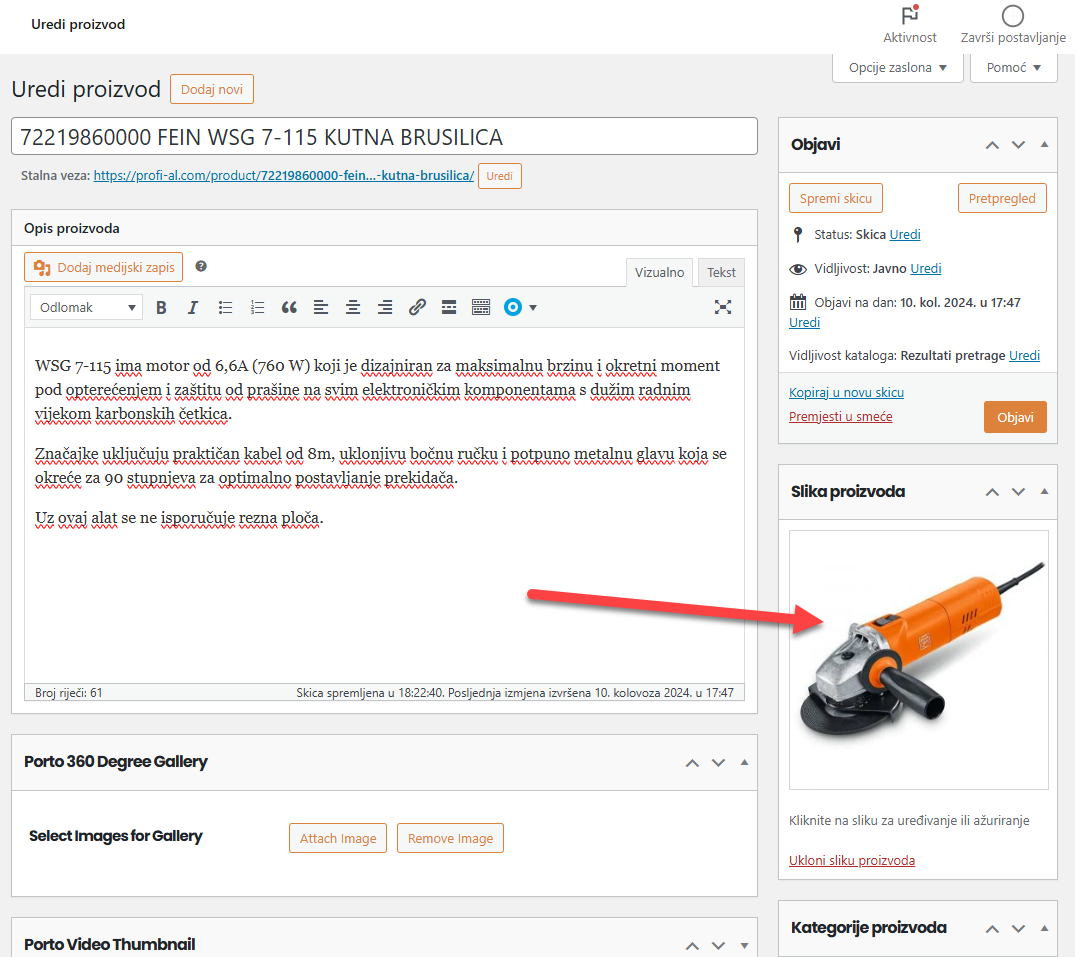The width and height of the screenshot is (1075, 957).
Task: Open the Opcije zaslona dropdown
Action: (x=897, y=68)
